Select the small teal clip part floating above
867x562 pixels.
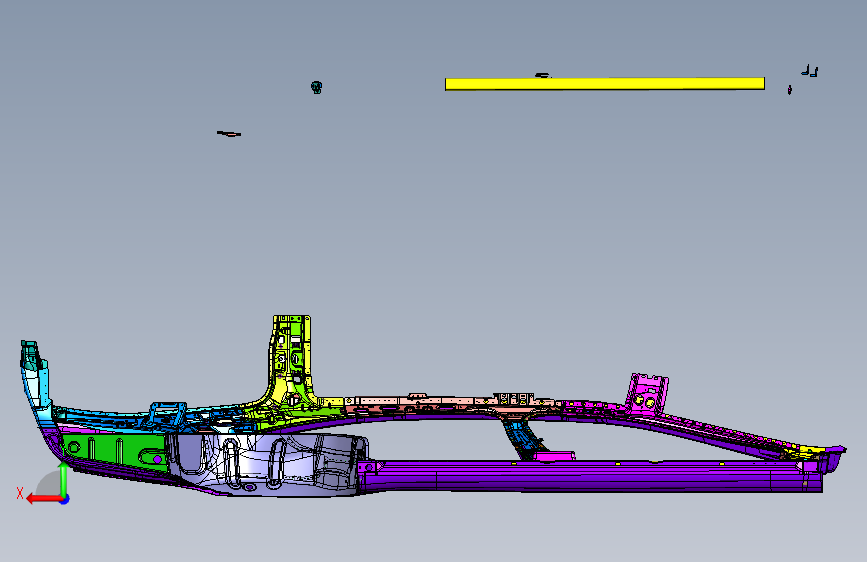click(316, 87)
